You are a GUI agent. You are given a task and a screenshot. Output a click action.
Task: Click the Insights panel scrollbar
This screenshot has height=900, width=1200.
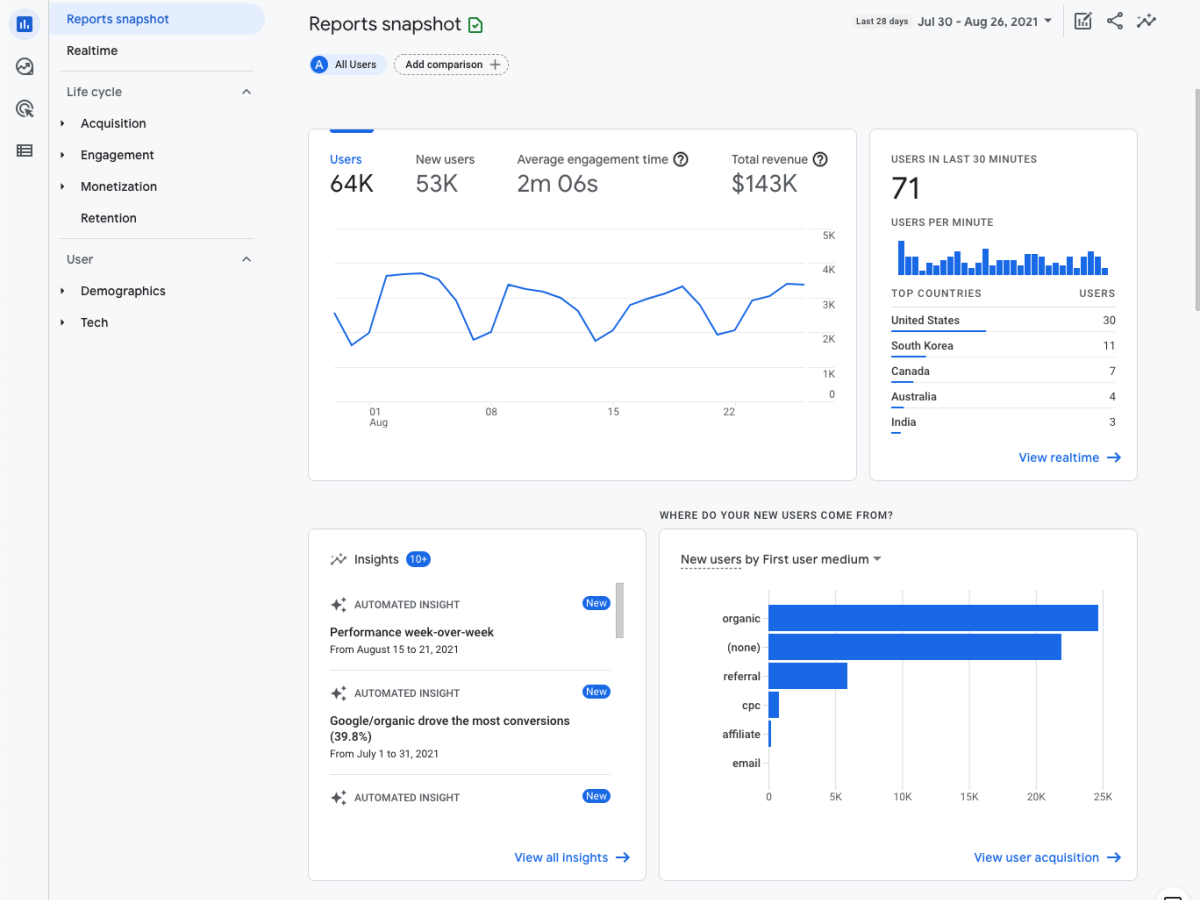click(x=620, y=610)
